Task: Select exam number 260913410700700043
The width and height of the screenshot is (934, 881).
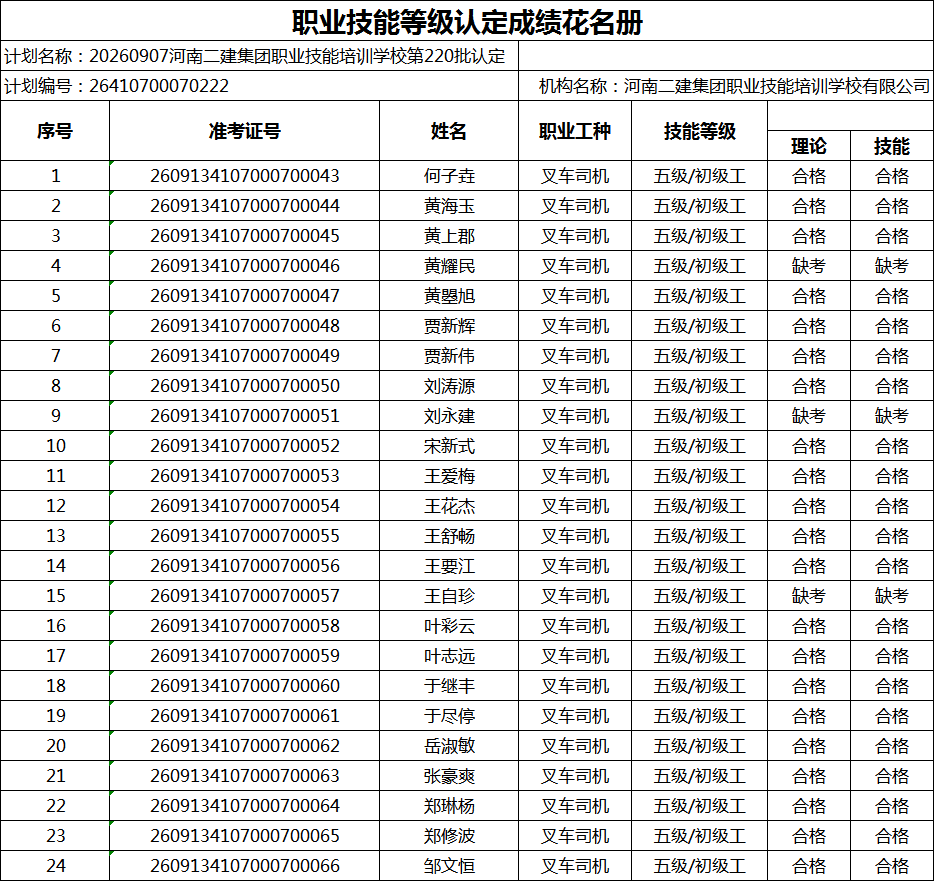Action: pyautogui.click(x=244, y=176)
